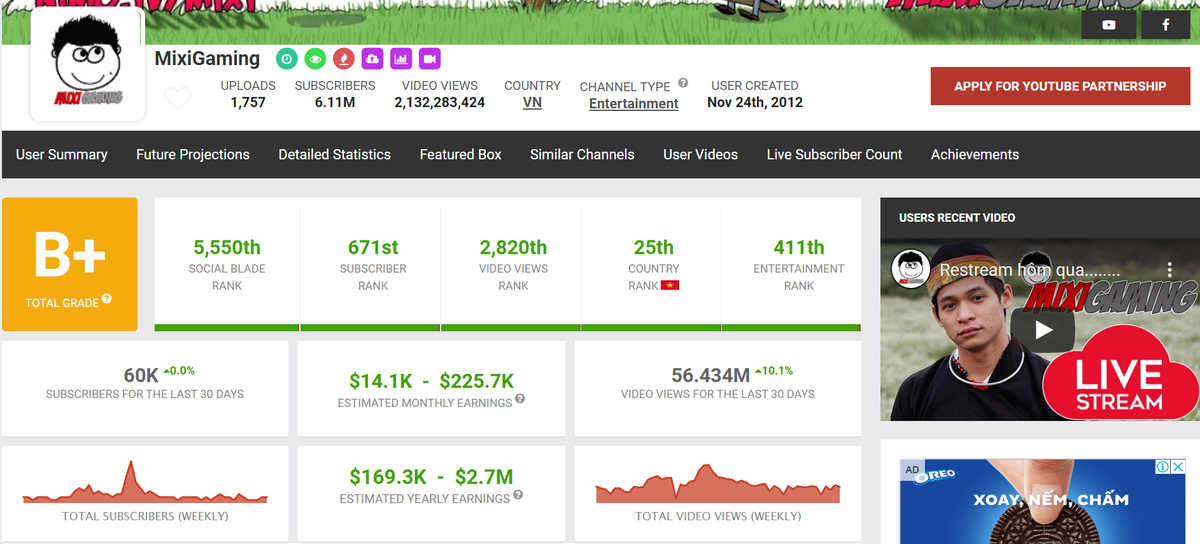Click the green clock badge beside MixiGaming

click(286, 59)
